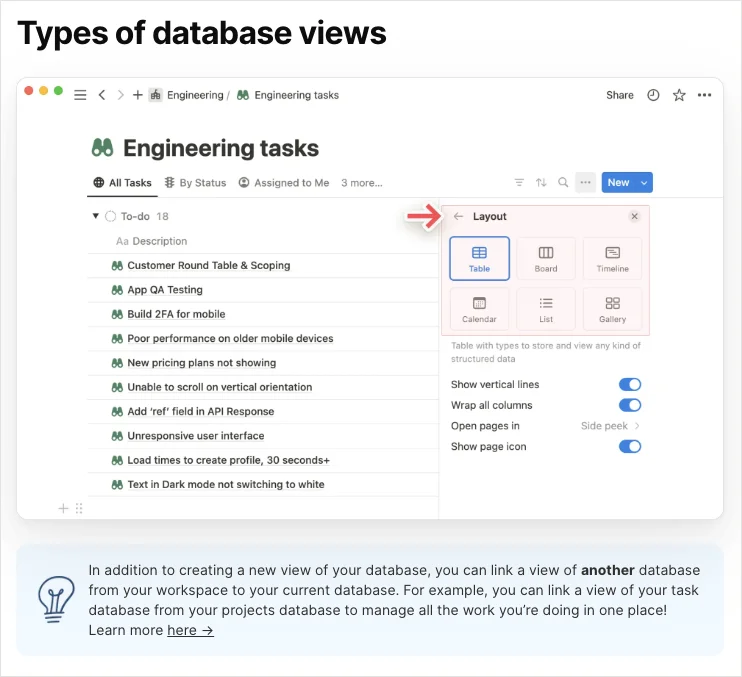Switch to the All Tasks view tab
The height and width of the screenshot is (677, 742).
click(x=123, y=183)
